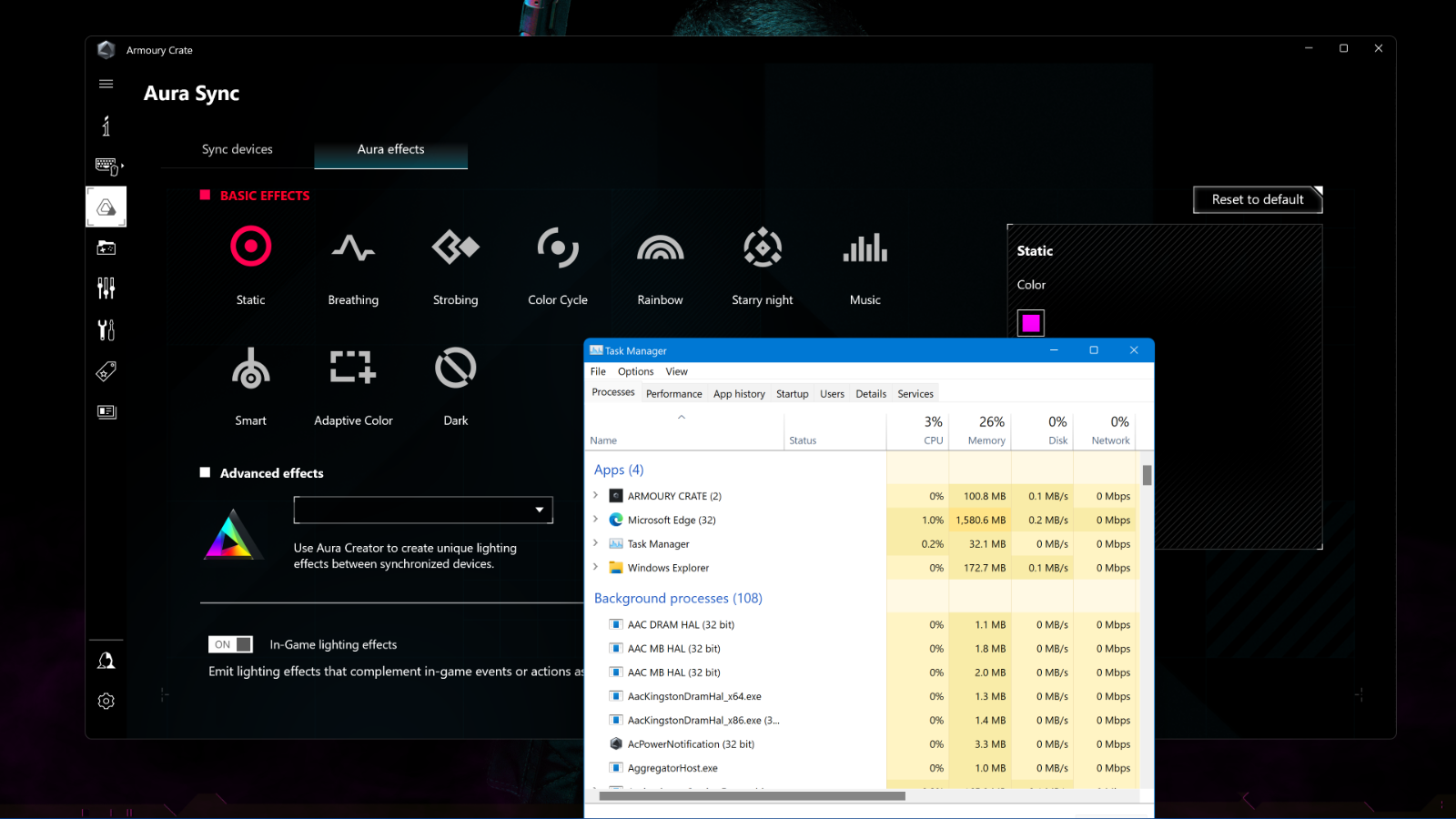1456x819 pixels.
Task: Open the View menu in Task Manager
Action: click(676, 371)
